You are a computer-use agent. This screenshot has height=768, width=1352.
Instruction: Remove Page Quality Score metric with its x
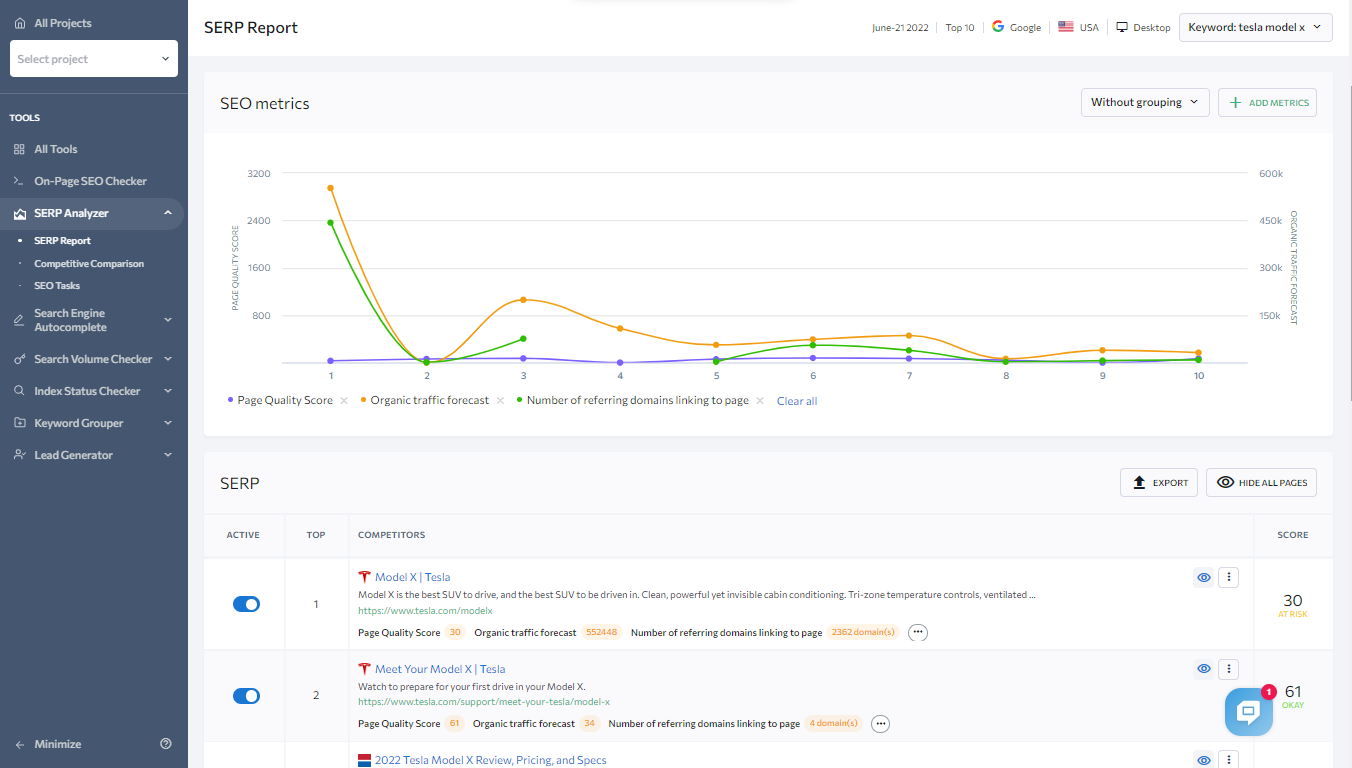pyautogui.click(x=344, y=400)
